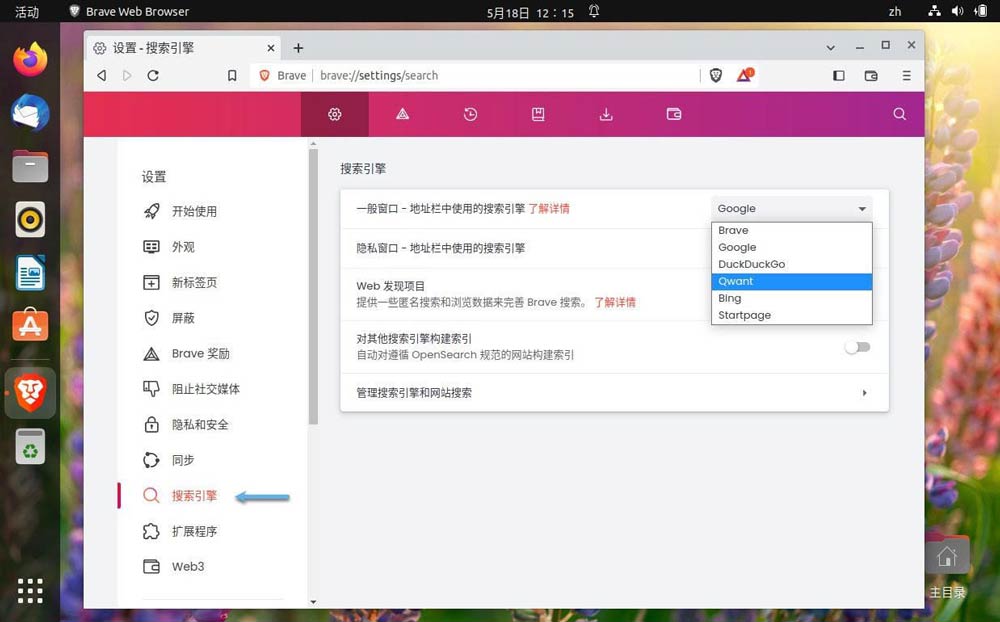Image resolution: width=1000 pixels, height=622 pixels.
Task: Open the wallet icon in settings toolbar
Action: 674,115
